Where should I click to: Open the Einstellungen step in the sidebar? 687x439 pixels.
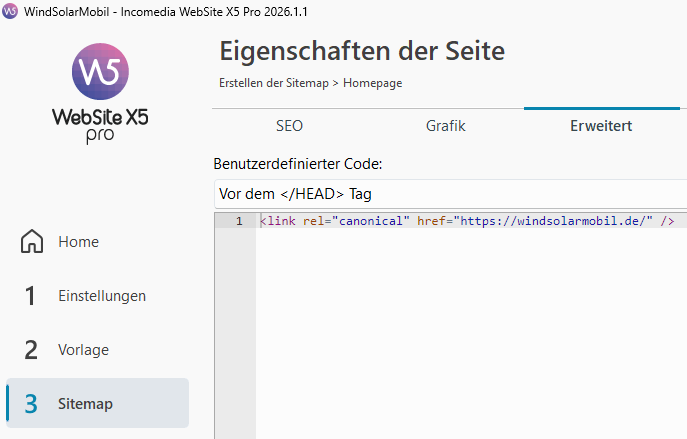[102, 296]
